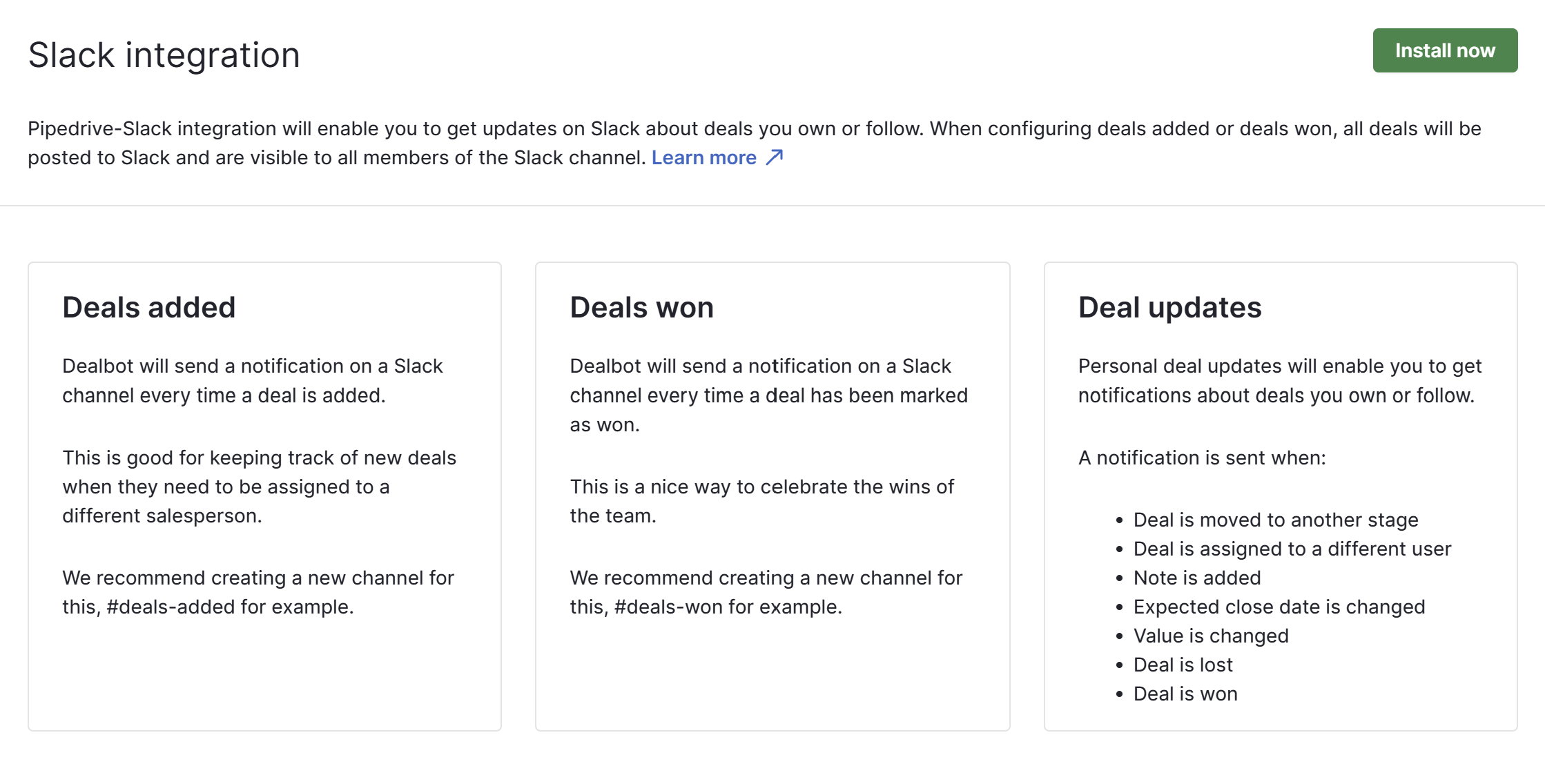Click the Note is added list item

pyautogui.click(x=1197, y=578)
